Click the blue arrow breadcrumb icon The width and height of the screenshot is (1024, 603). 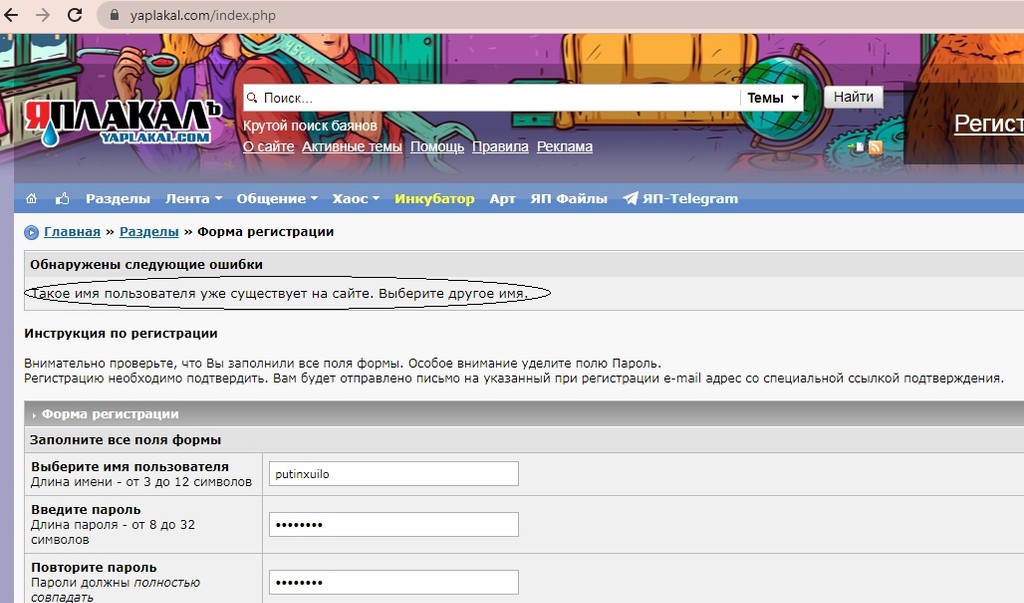tap(31, 232)
